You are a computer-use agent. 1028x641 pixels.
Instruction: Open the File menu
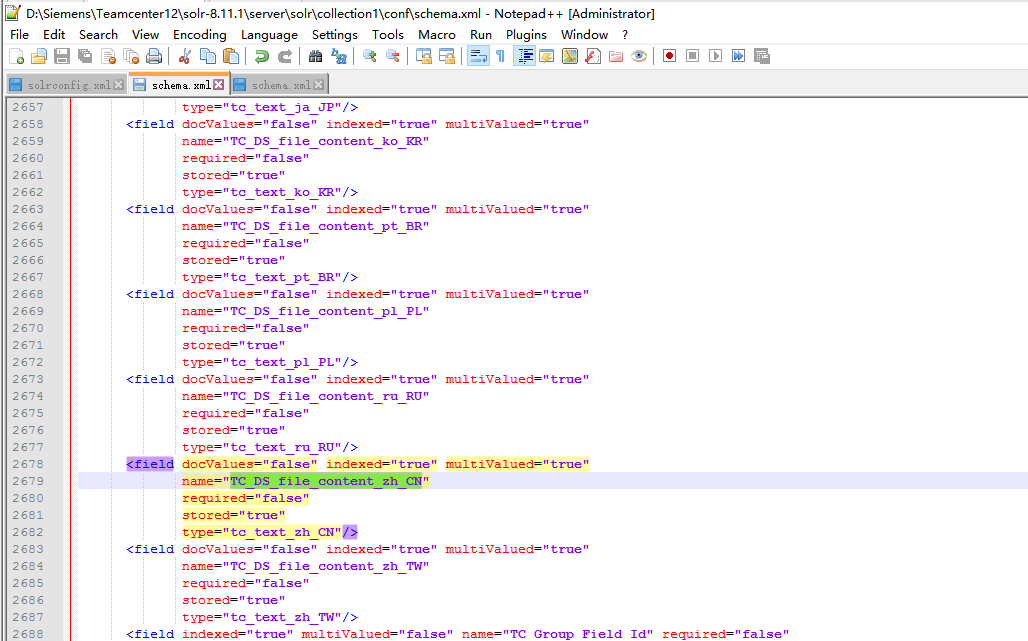(20, 35)
